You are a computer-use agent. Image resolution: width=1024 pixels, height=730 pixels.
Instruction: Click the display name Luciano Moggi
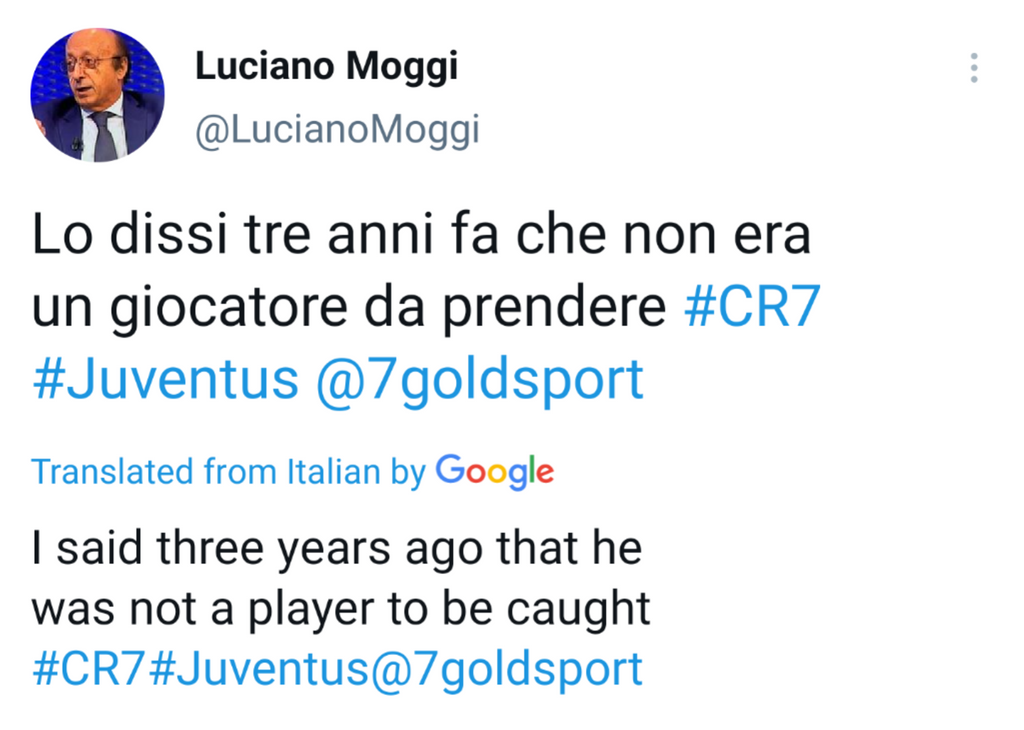tap(326, 67)
